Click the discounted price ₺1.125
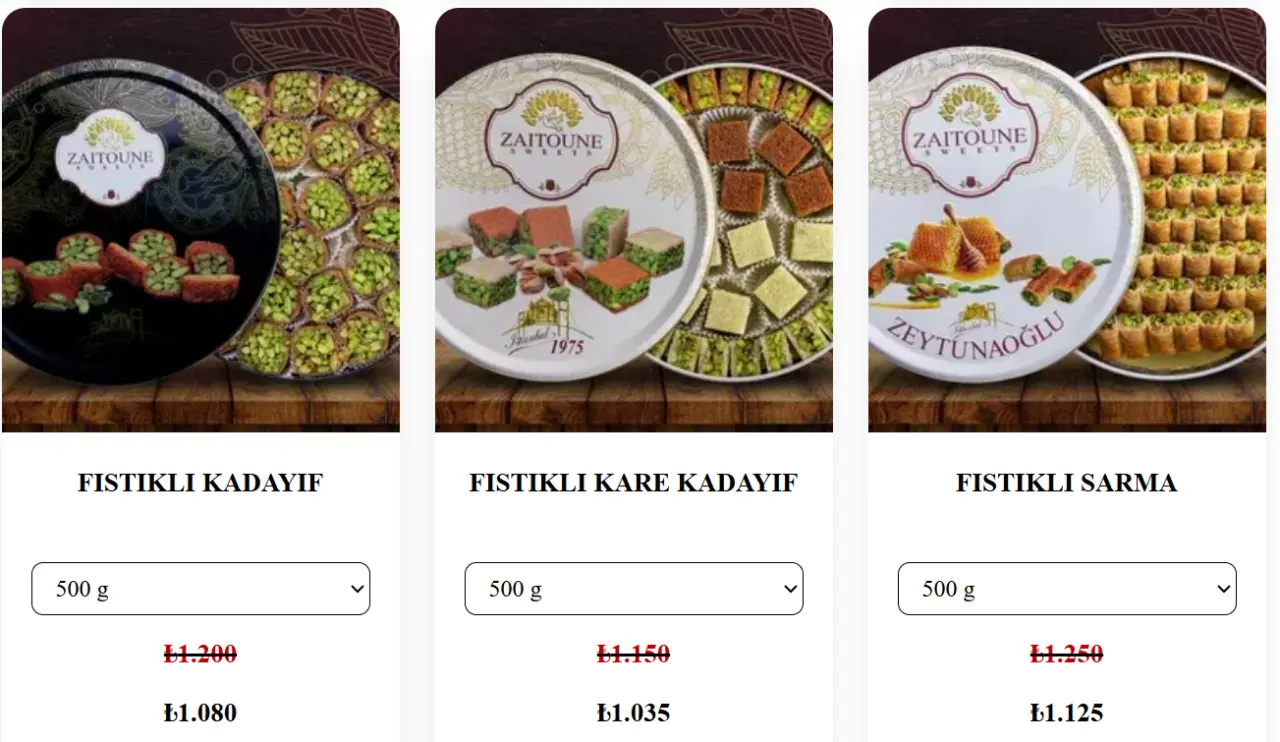 pos(1067,713)
